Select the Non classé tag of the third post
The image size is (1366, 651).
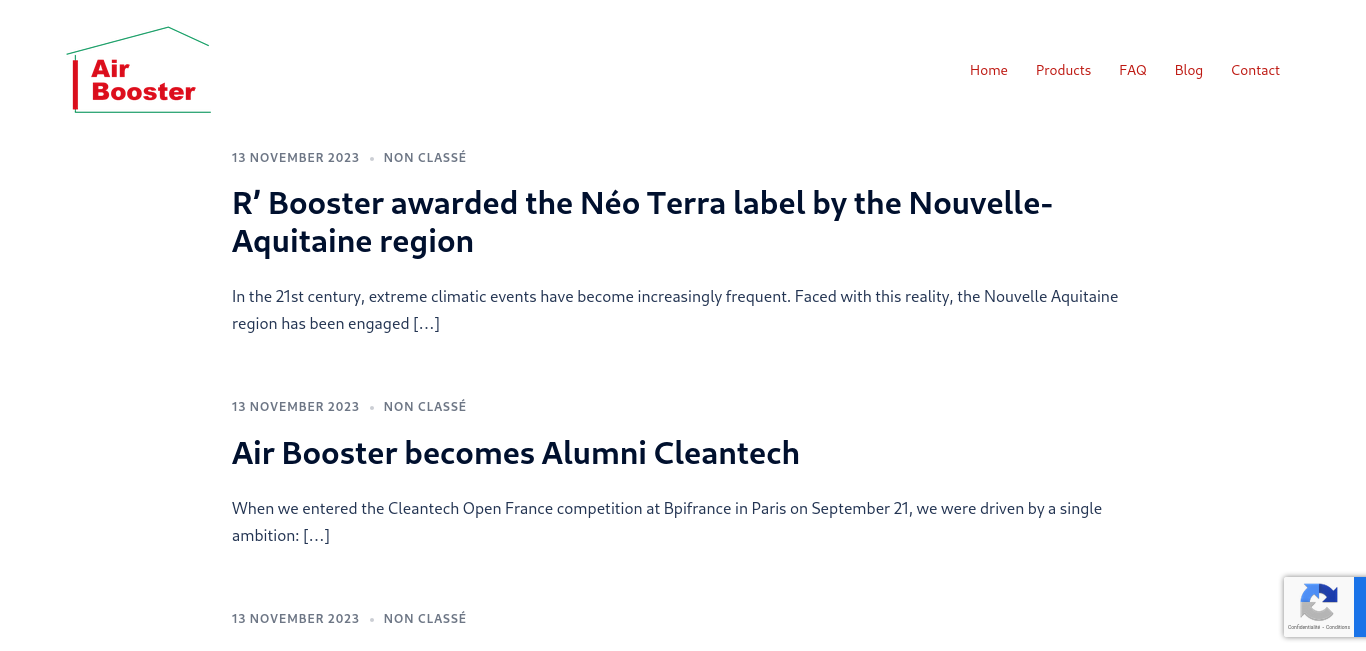[425, 618]
